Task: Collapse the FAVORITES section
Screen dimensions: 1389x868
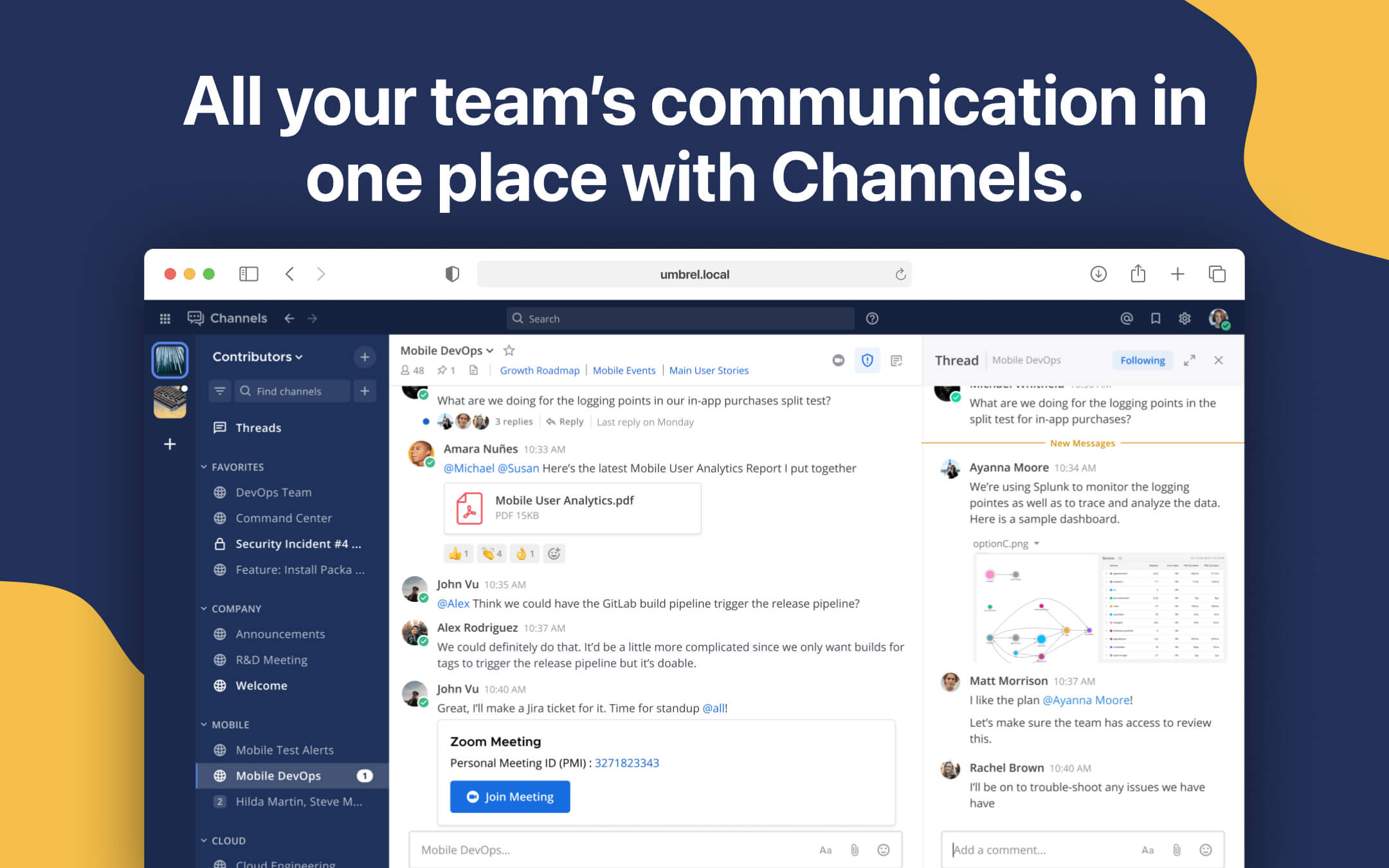Action: [204, 467]
